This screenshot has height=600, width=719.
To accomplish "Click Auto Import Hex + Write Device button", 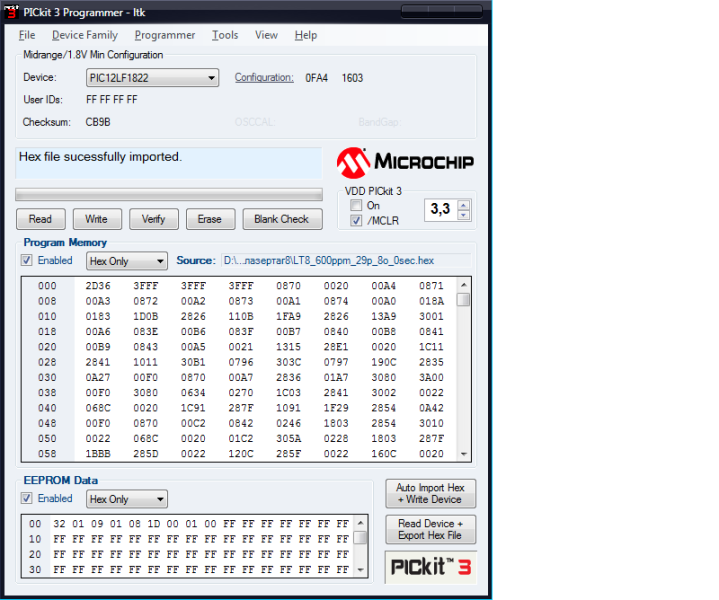I will (x=431, y=494).
